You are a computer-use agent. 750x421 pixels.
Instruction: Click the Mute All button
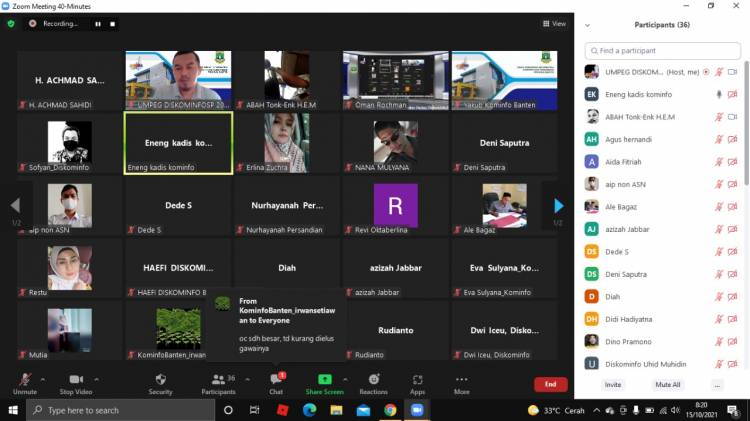pyautogui.click(x=668, y=385)
